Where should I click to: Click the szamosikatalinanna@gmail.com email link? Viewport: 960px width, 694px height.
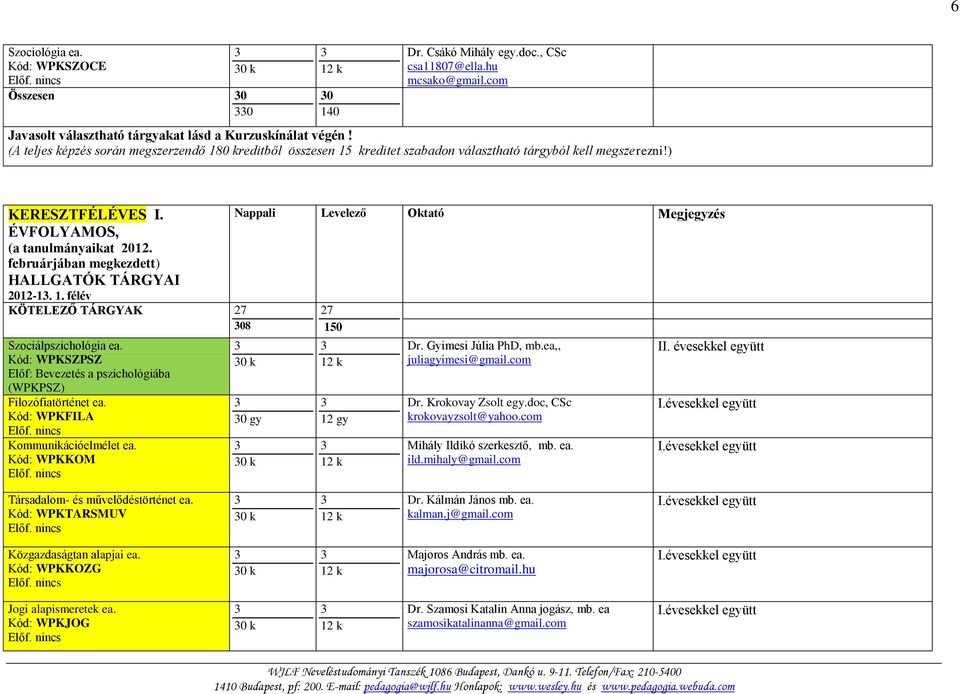(486, 623)
